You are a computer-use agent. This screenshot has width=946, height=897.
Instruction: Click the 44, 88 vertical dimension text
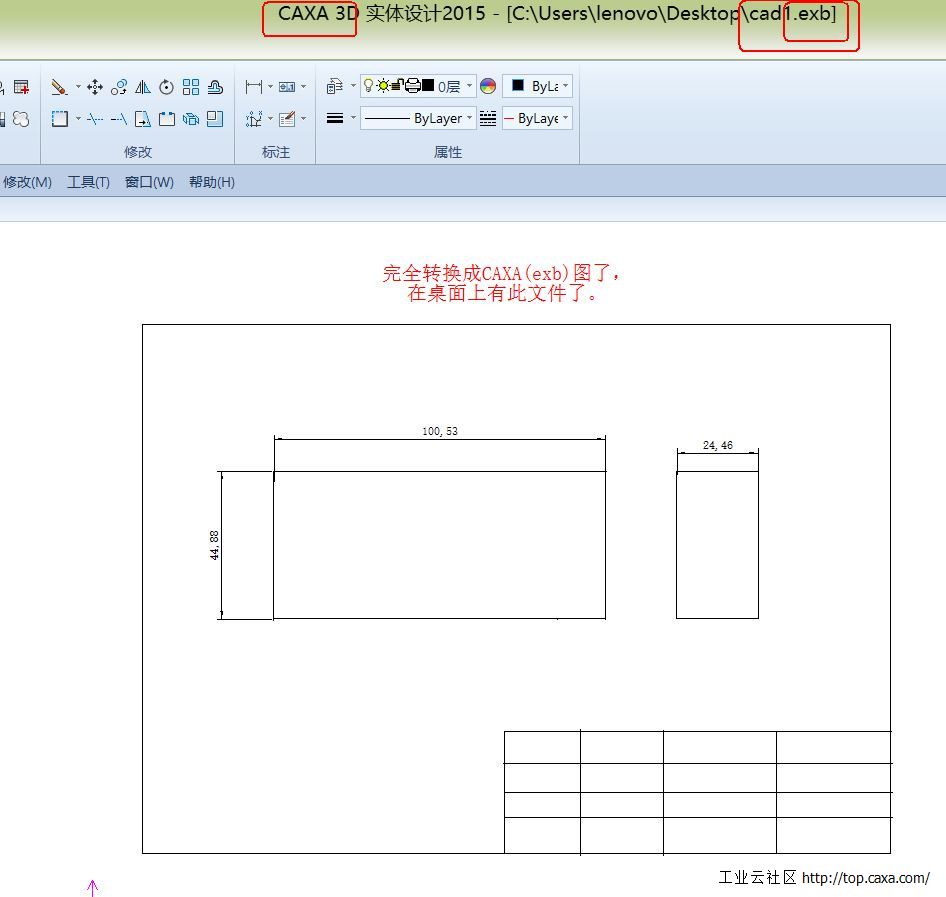pyautogui.click(x=214, y=545)
